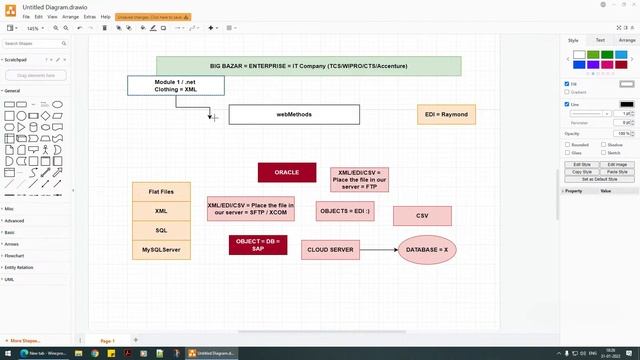This screenshot has width=640, height=360.
Task: Undo the last action
Action: click(x=80, y=28)
